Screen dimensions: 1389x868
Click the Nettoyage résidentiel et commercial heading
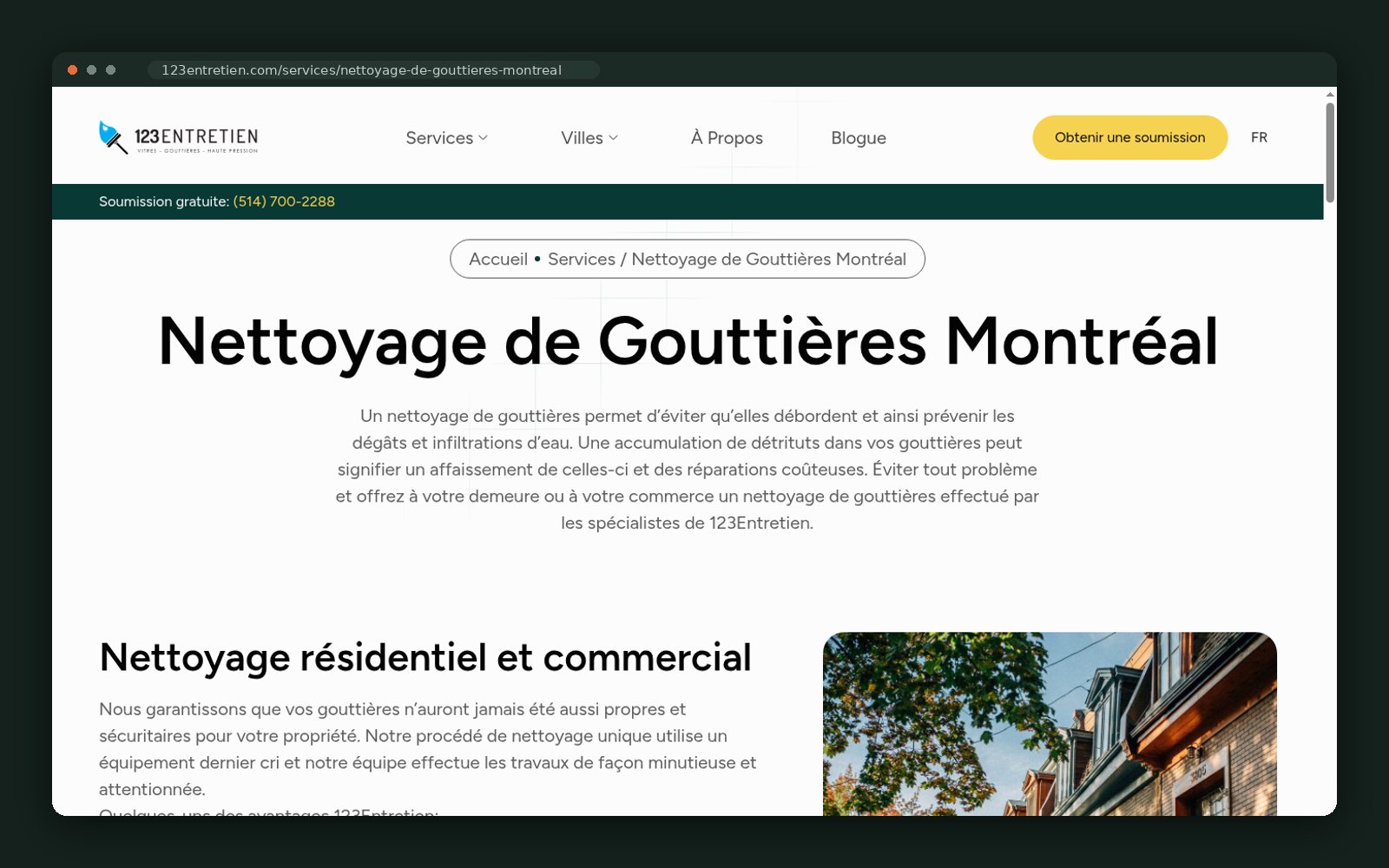click(x=425, y=657)
